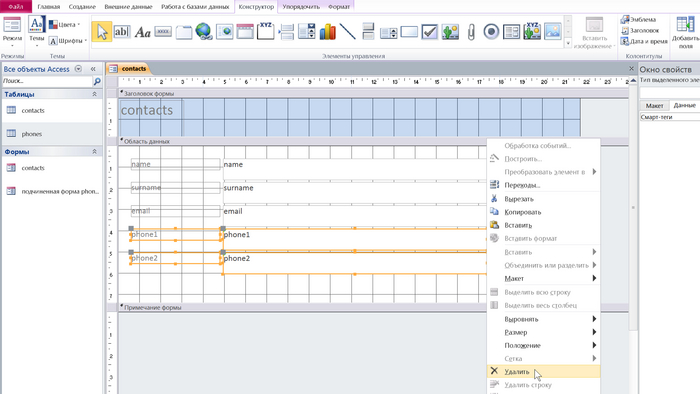Select the Данные tab in Property Sheet

[x=684, y=105]
